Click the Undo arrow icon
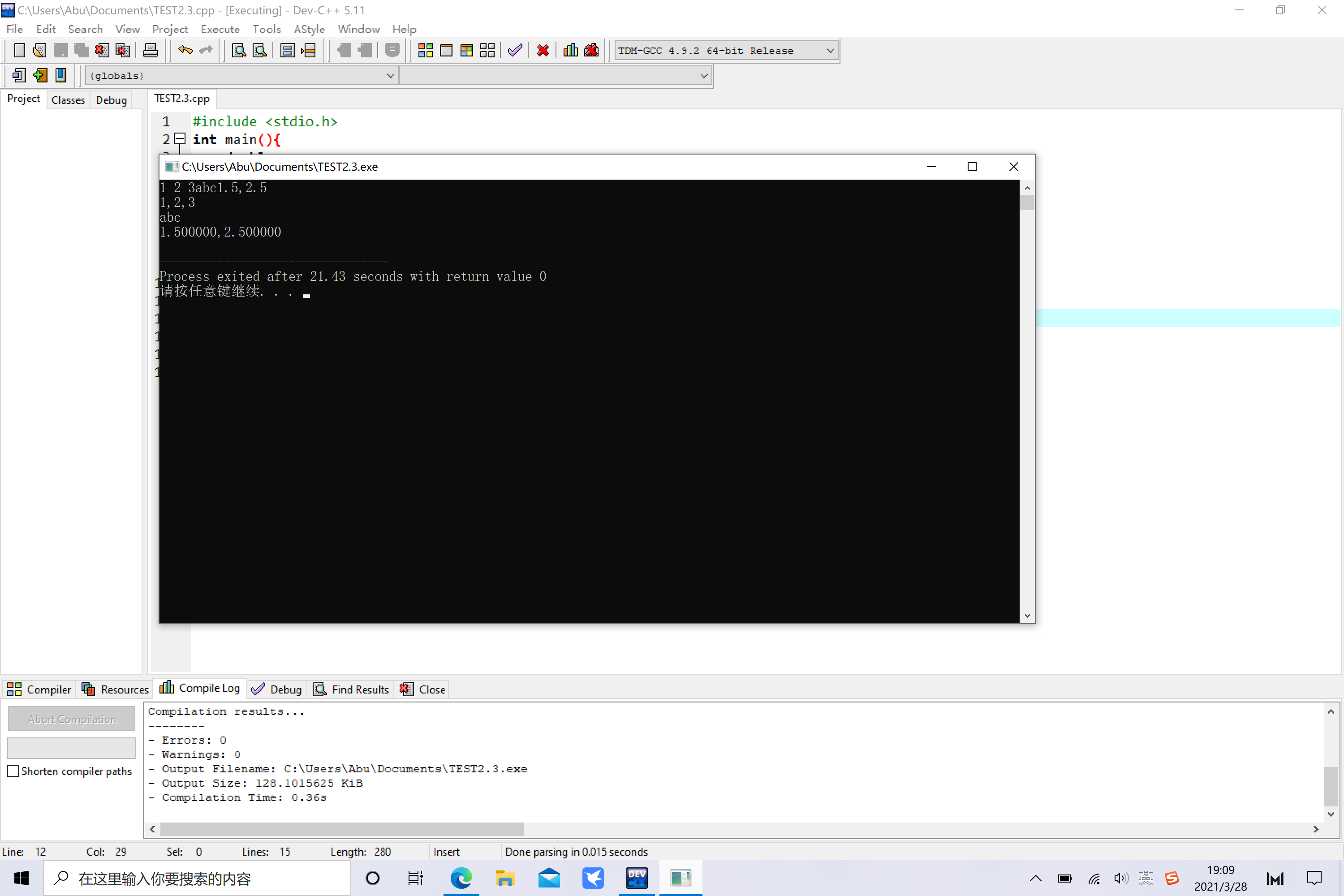This screenshot has width=1344, height=896. point(185,50)
